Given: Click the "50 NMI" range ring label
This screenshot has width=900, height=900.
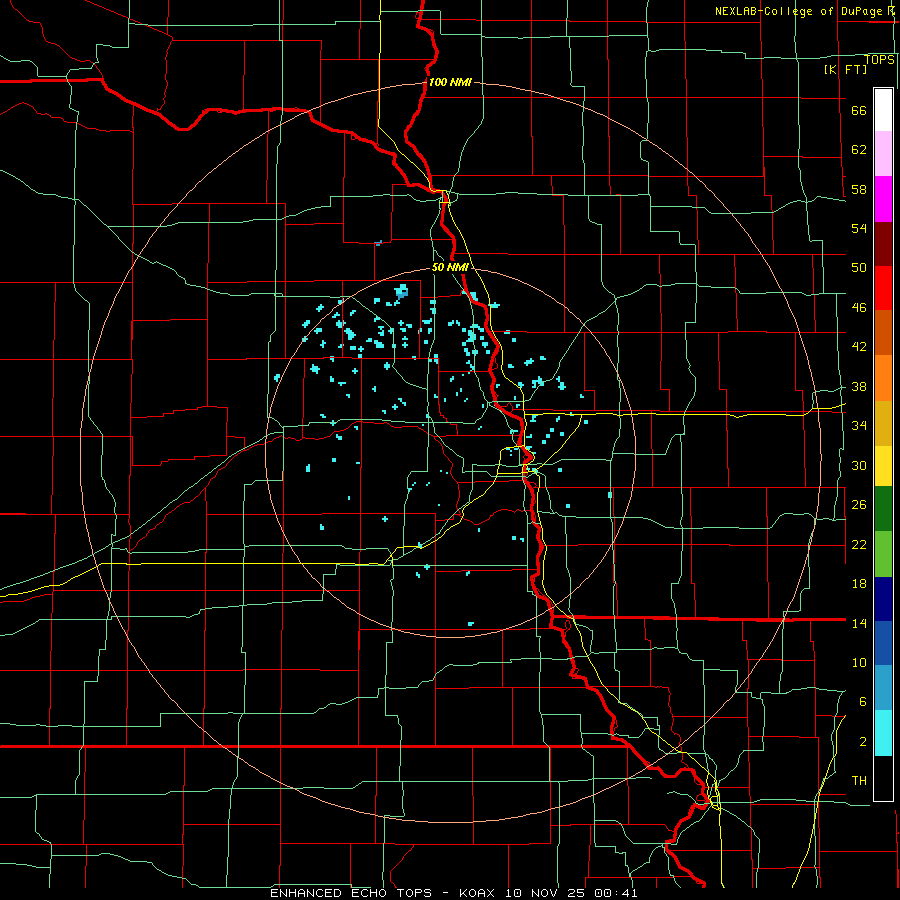Looking at the screenshot, I should [450, 267].
